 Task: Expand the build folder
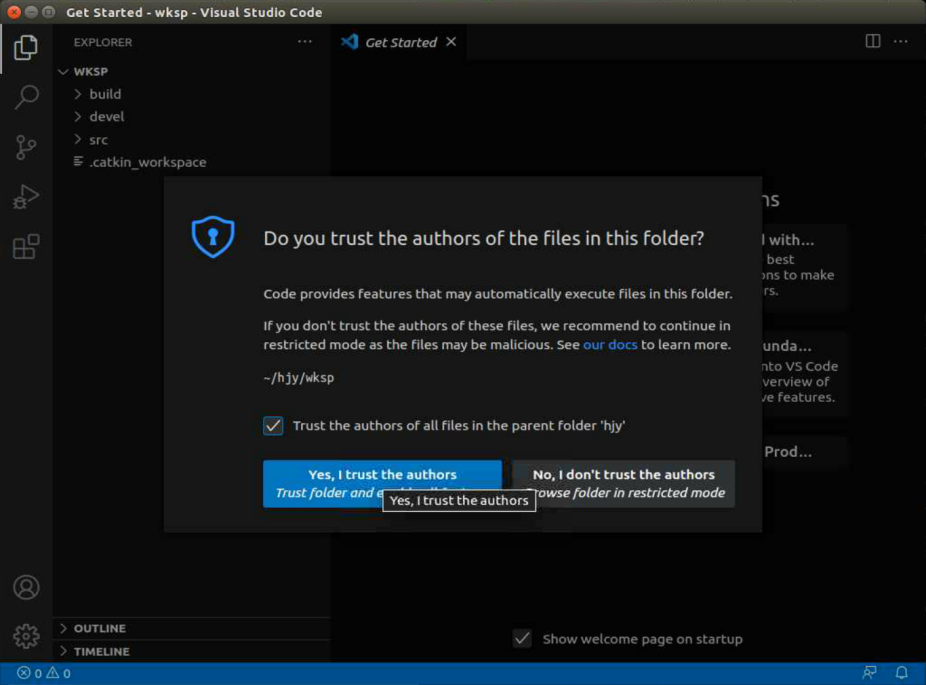pyautogui.click(x=77, y=94)
